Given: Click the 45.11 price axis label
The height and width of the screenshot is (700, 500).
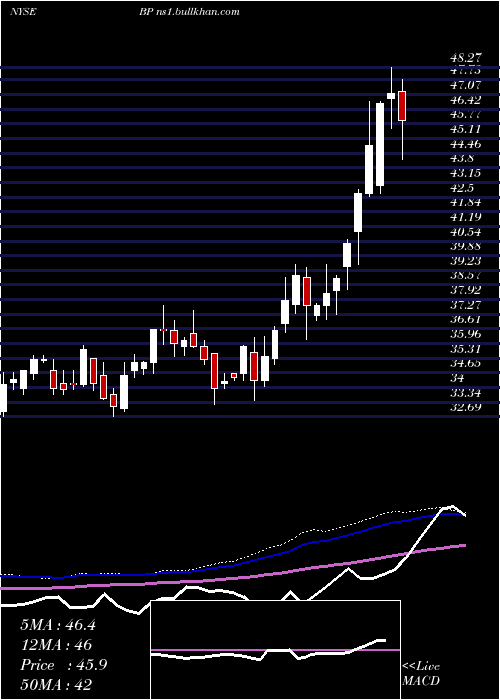Looking at the screenshot, I should tap(465, 129).
